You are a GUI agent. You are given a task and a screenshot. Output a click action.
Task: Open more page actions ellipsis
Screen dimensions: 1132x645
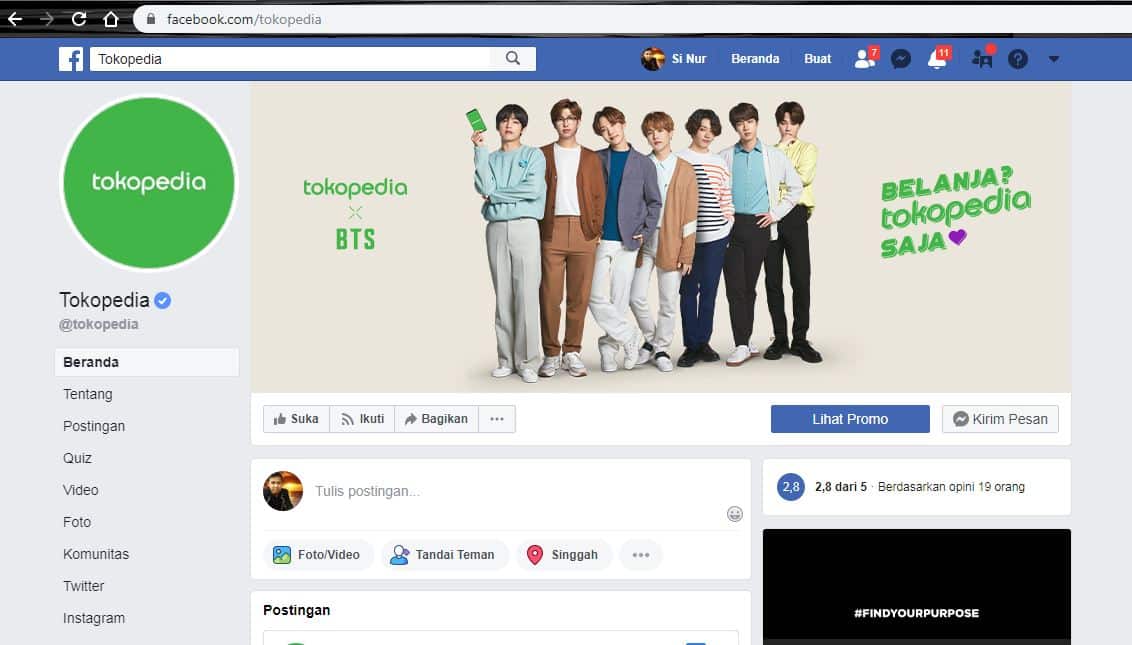click(x=497, y=419)
